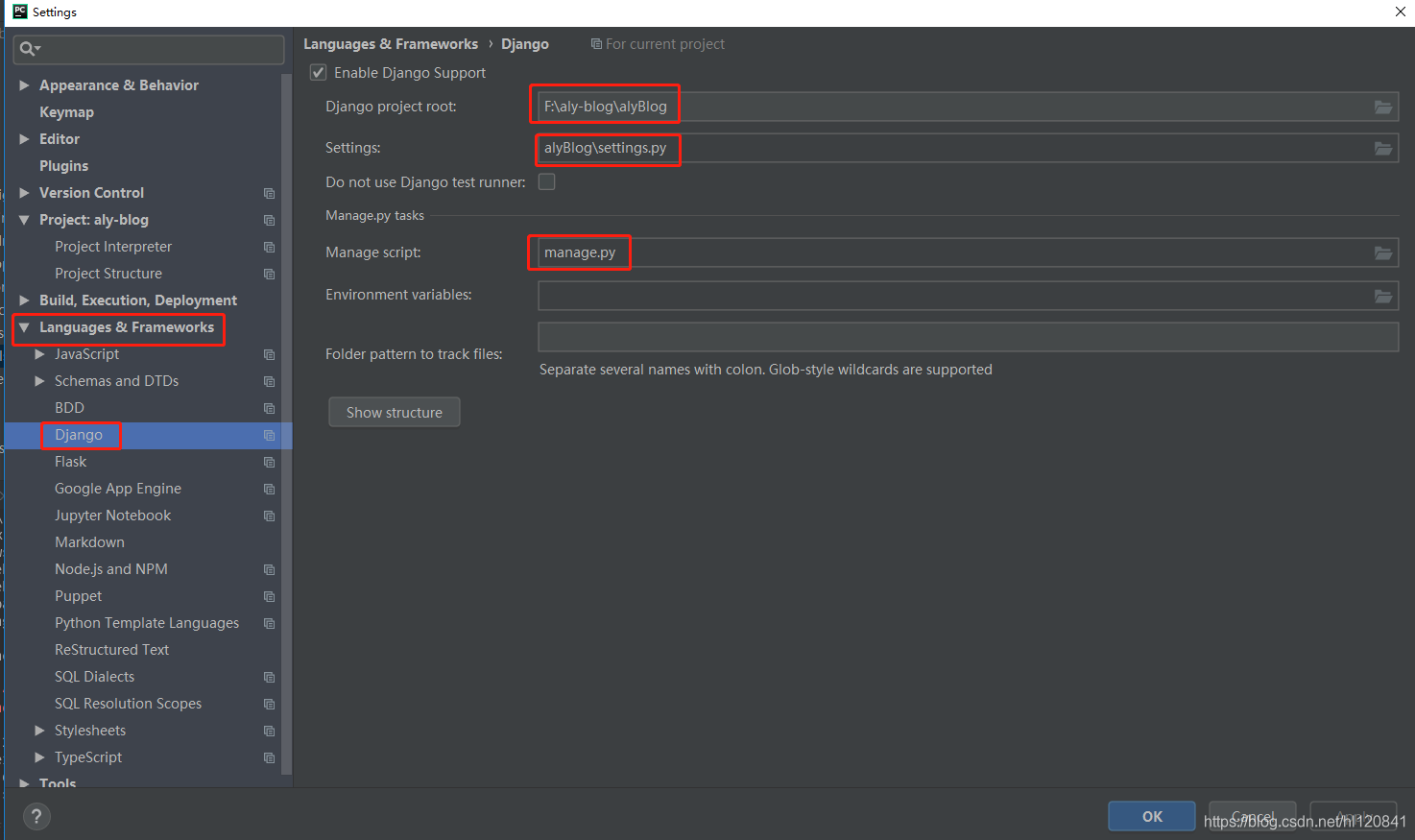Click project-level icon beside Version Control
Screen dimensions: 1415x840
[x=270, y=193]
